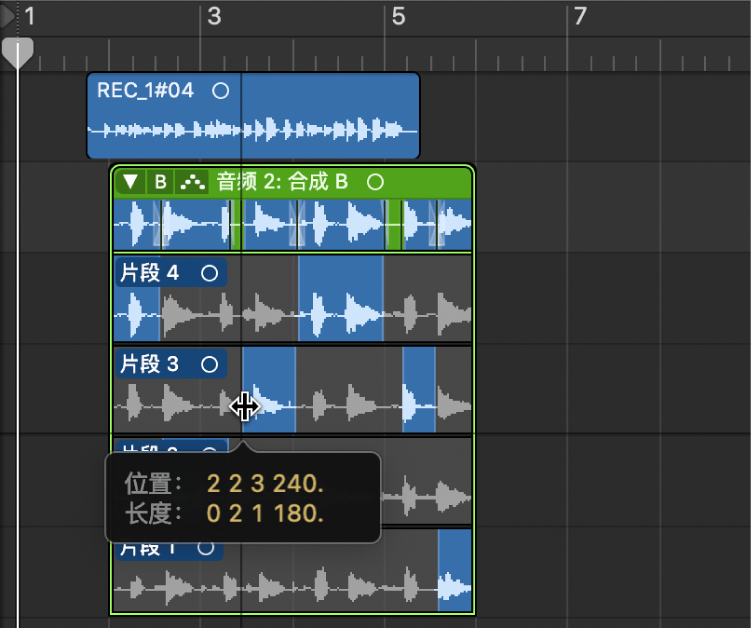Click the circle icon on 片段 4 take
Viewport: 753px width, 628px height.
[209, 274]
